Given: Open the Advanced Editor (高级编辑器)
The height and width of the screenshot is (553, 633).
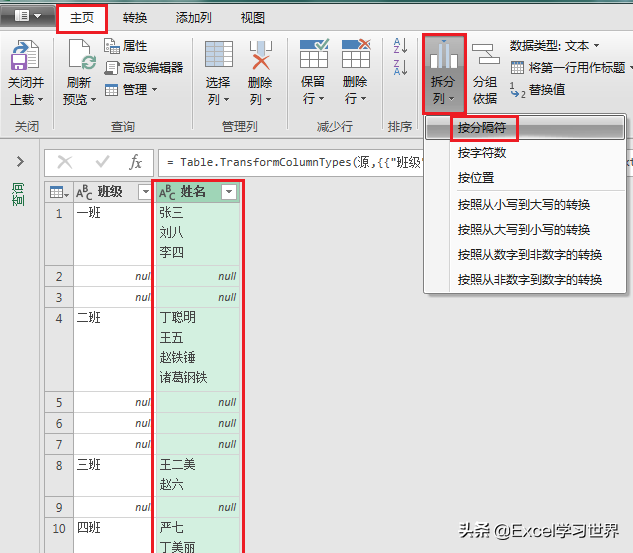Looking at the screenshot, I should [x=144, y=68].
